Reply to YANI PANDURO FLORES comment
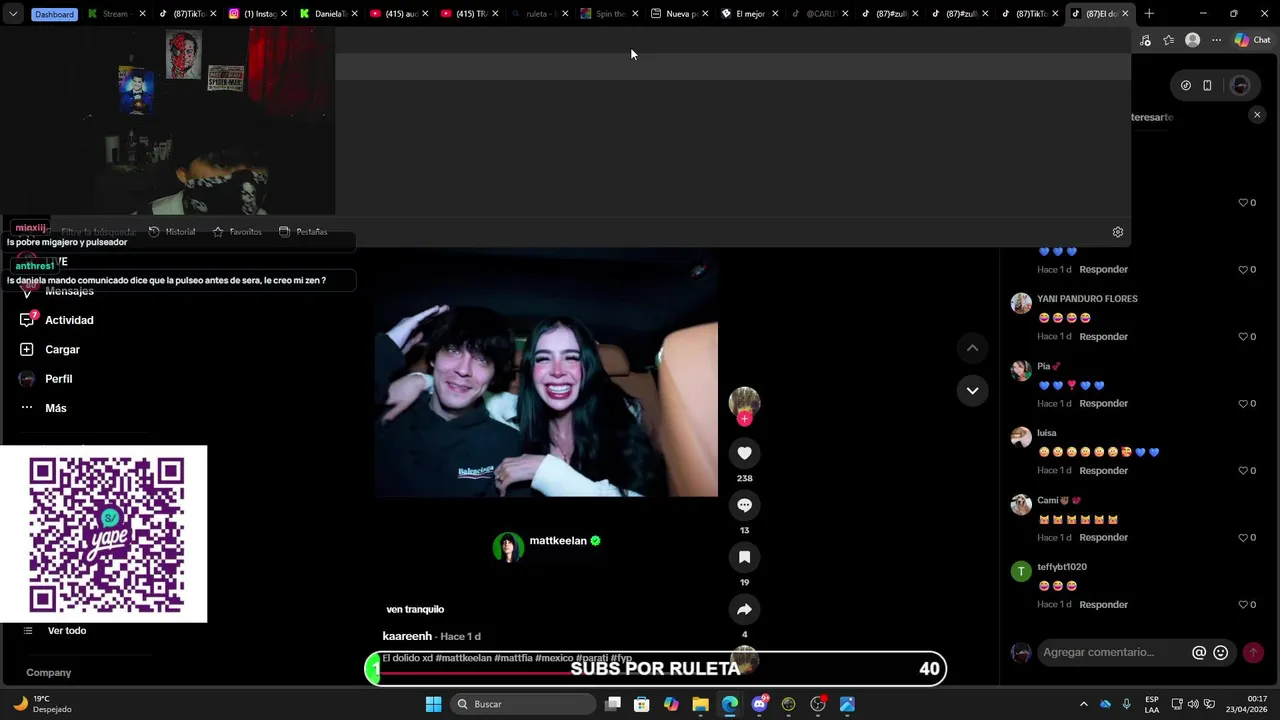Viewport: 1280px width, 720px height. pyautogui.click(x=1103, y=337)
